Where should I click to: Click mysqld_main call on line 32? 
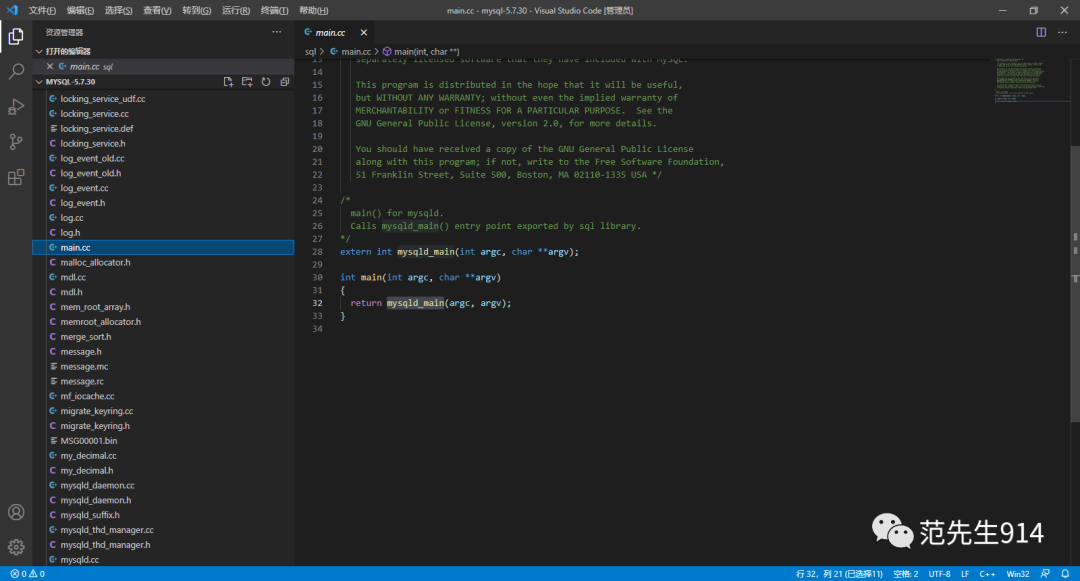(x=415, y=303)
